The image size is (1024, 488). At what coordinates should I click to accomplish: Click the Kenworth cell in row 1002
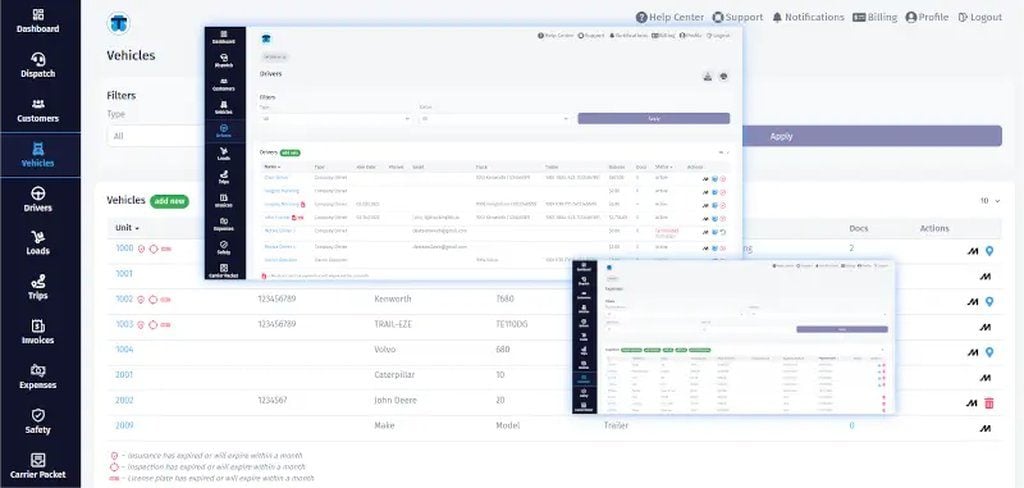393,299
